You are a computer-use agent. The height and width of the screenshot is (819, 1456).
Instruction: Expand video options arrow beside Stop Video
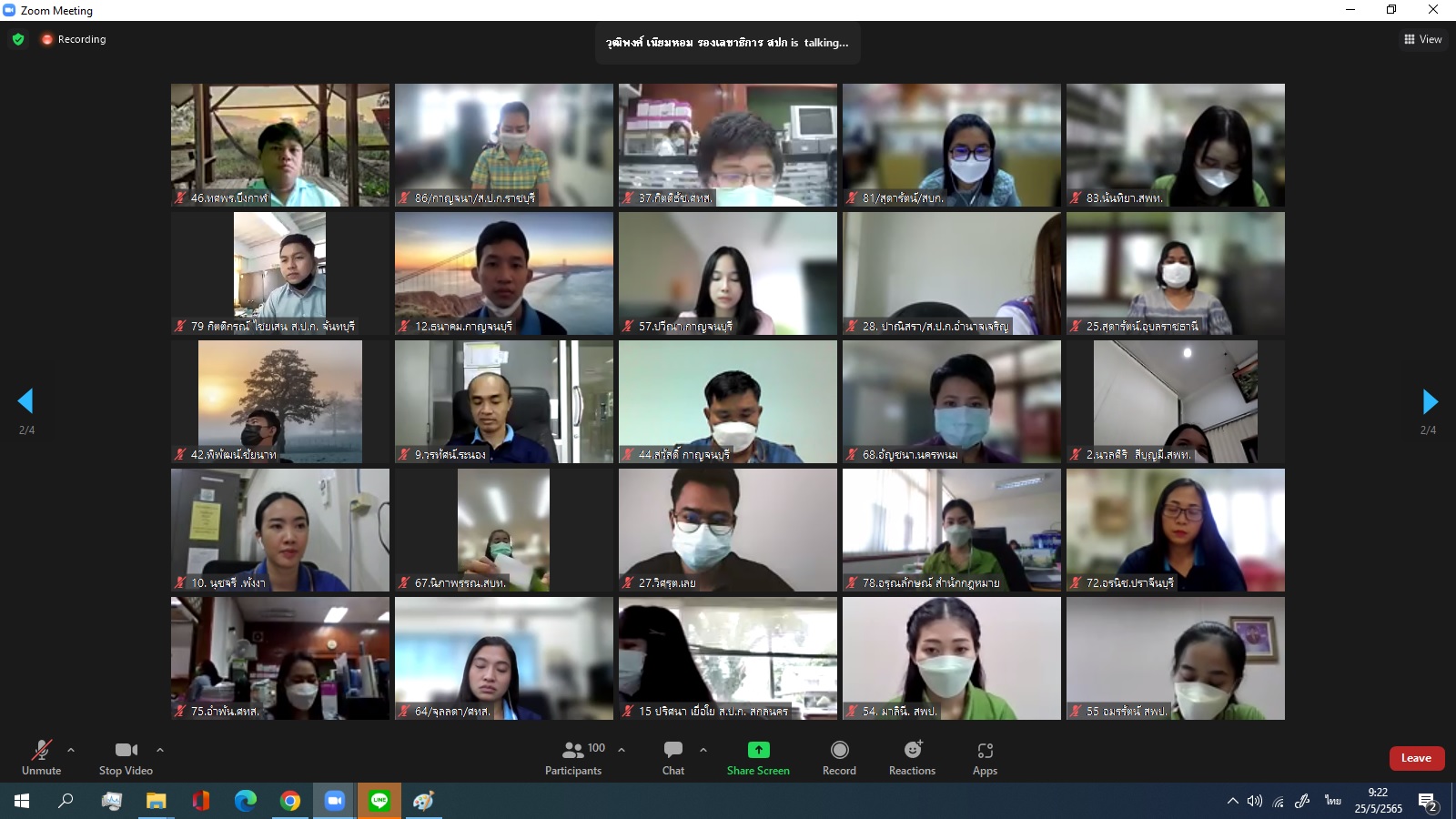(160, 750)
